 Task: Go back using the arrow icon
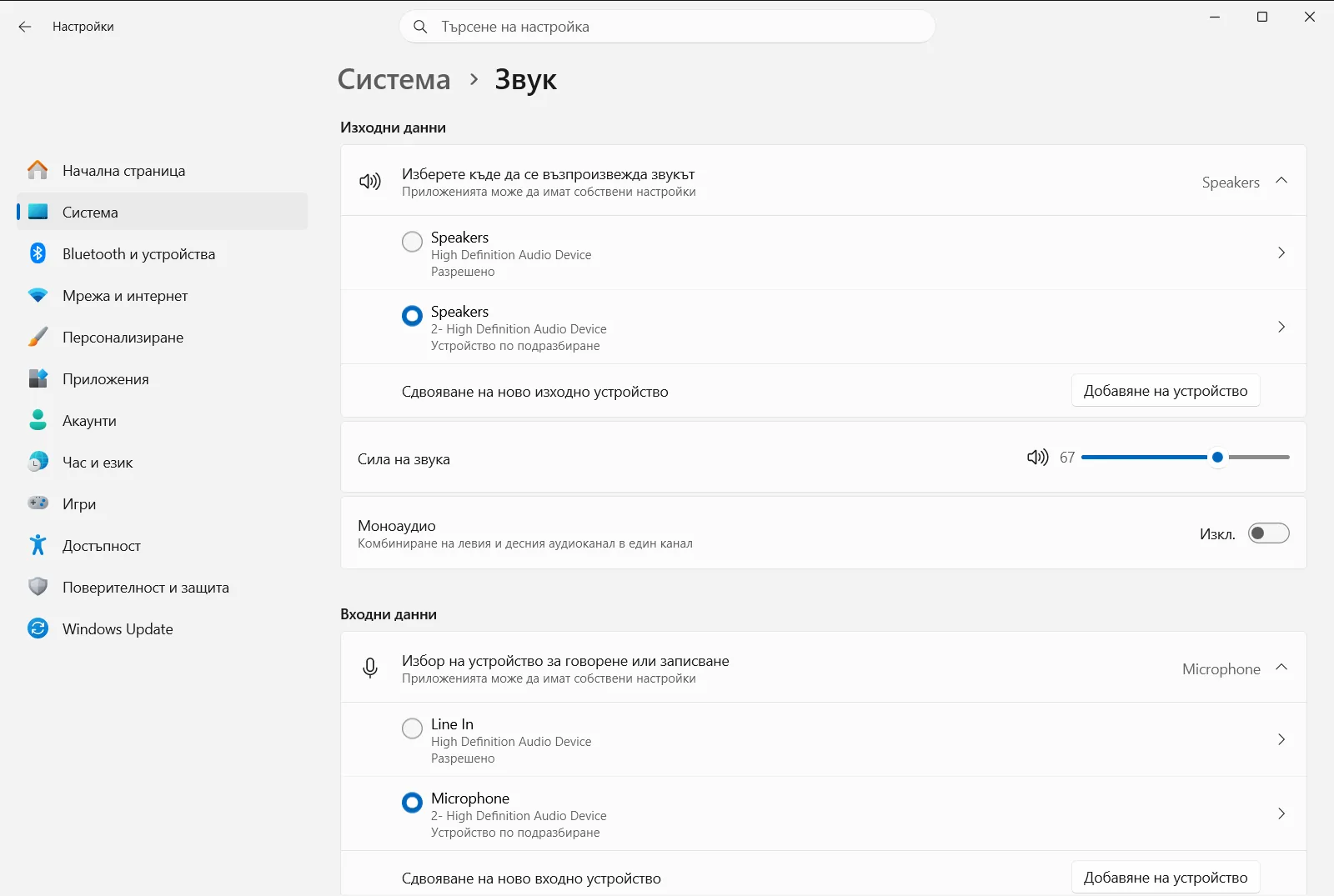pyautogui.click(x=25, y=27)
